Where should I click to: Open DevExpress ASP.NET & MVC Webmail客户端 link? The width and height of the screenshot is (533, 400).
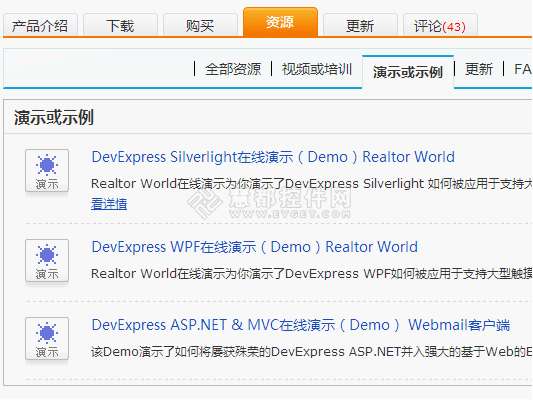(301, 325)
